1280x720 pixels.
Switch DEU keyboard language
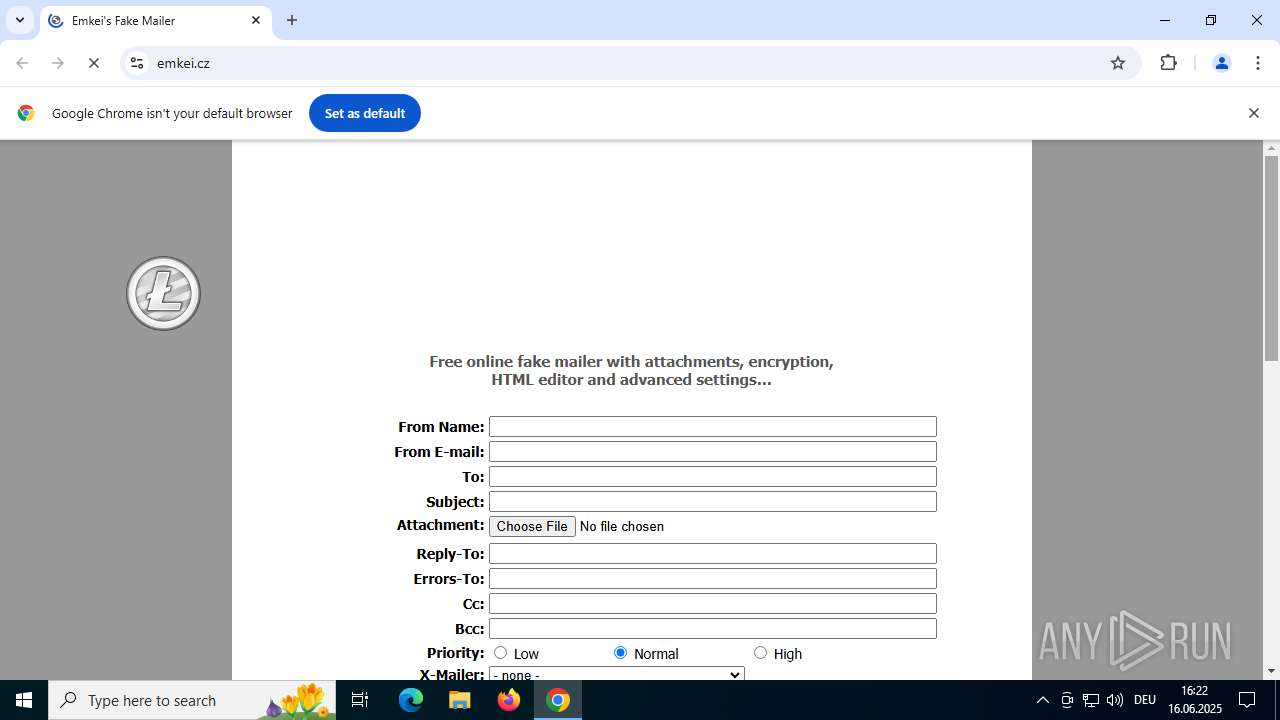1145,700
